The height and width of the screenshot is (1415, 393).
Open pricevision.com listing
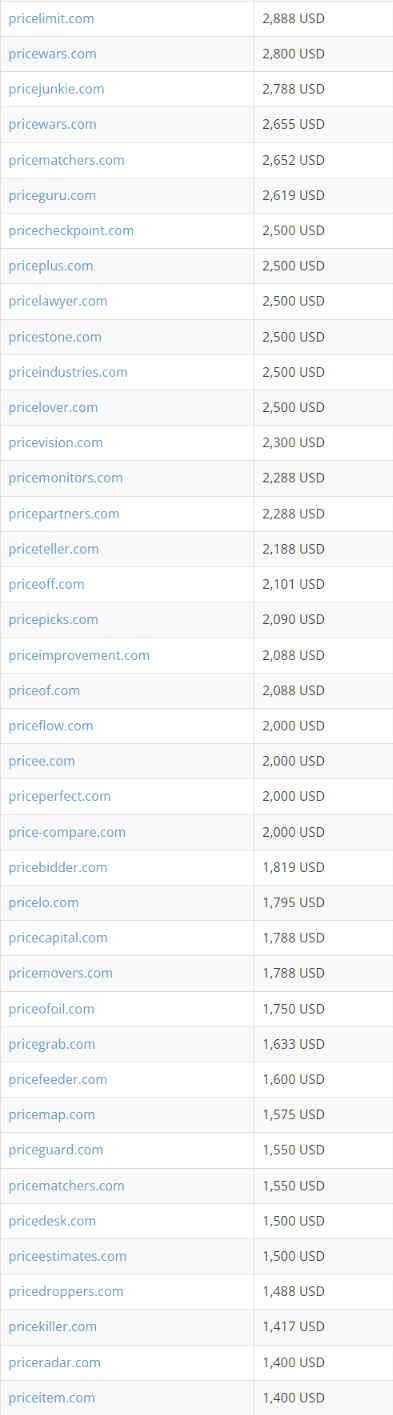click(55, 442)
